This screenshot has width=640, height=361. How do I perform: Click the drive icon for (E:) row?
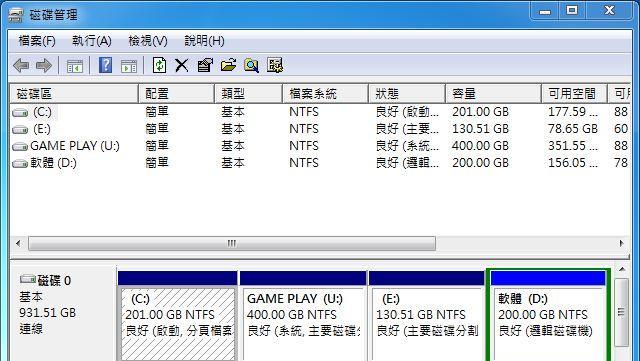[x=20, y=129]
